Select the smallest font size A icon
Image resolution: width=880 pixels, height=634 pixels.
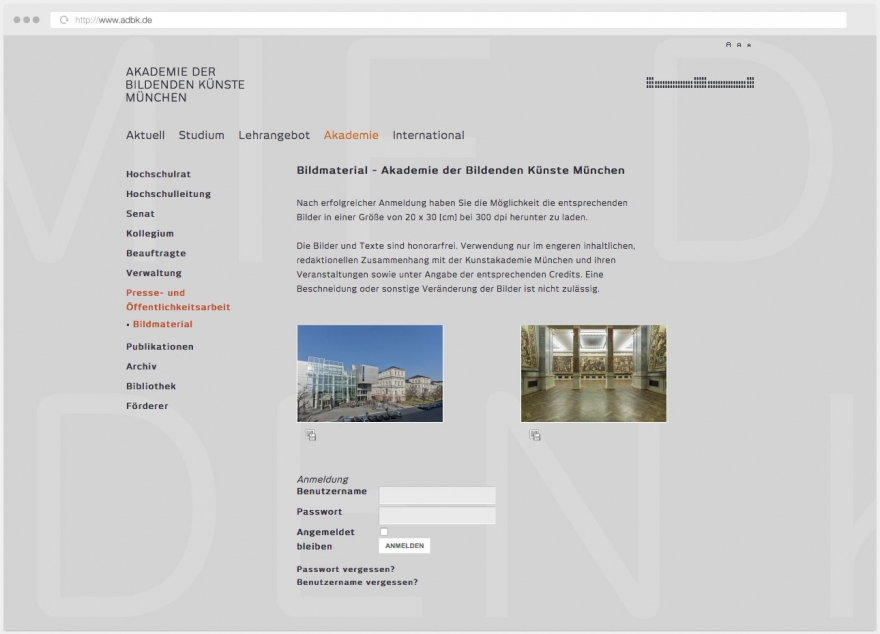tap(749, 45)
